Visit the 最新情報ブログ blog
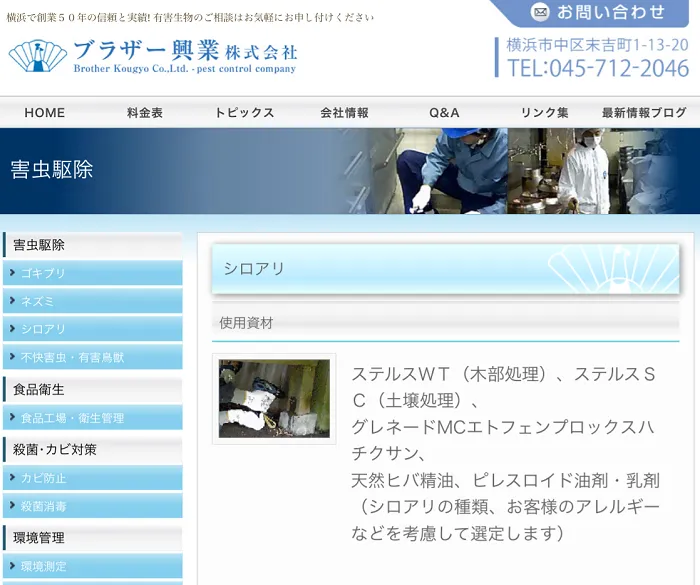 [644, 113]
